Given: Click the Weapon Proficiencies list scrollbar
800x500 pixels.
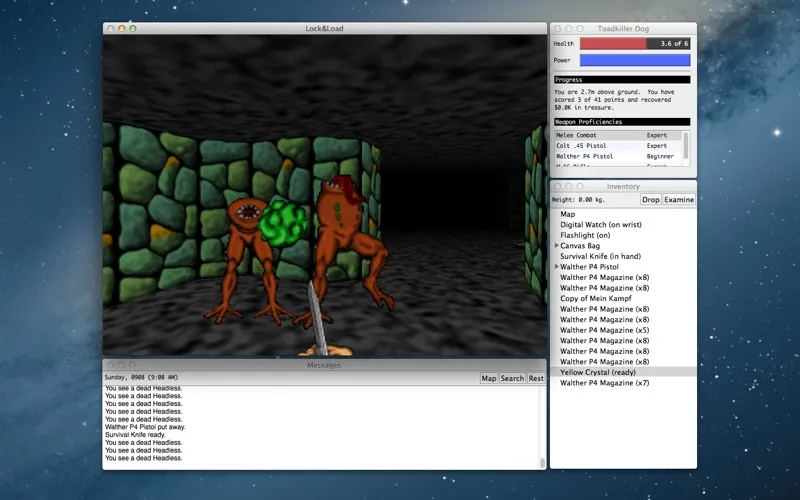Looking at the screenshot, I should pyautogui.click(x=686, y=146).
